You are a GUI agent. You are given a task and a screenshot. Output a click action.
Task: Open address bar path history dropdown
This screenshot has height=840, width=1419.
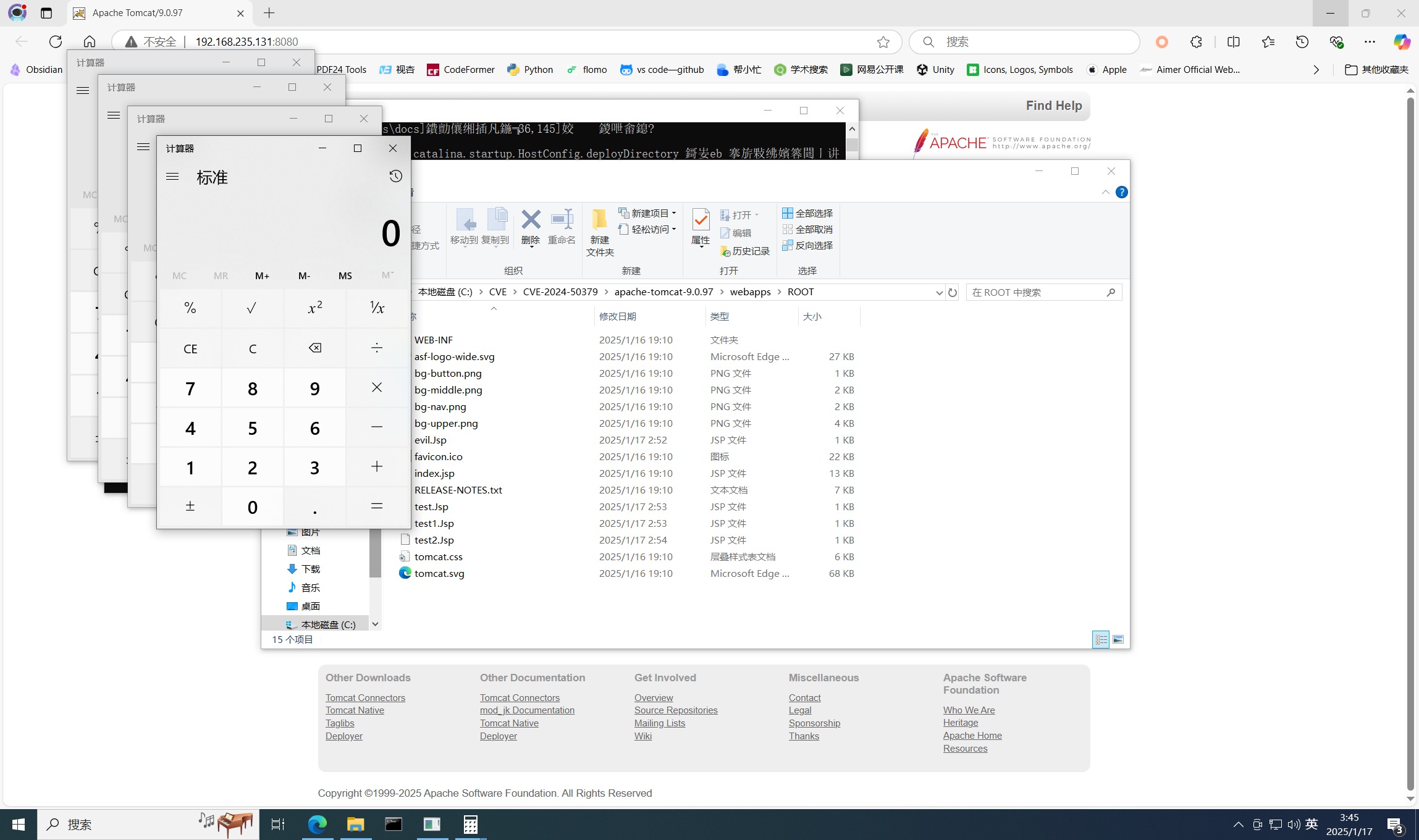[x=939, y=292]
